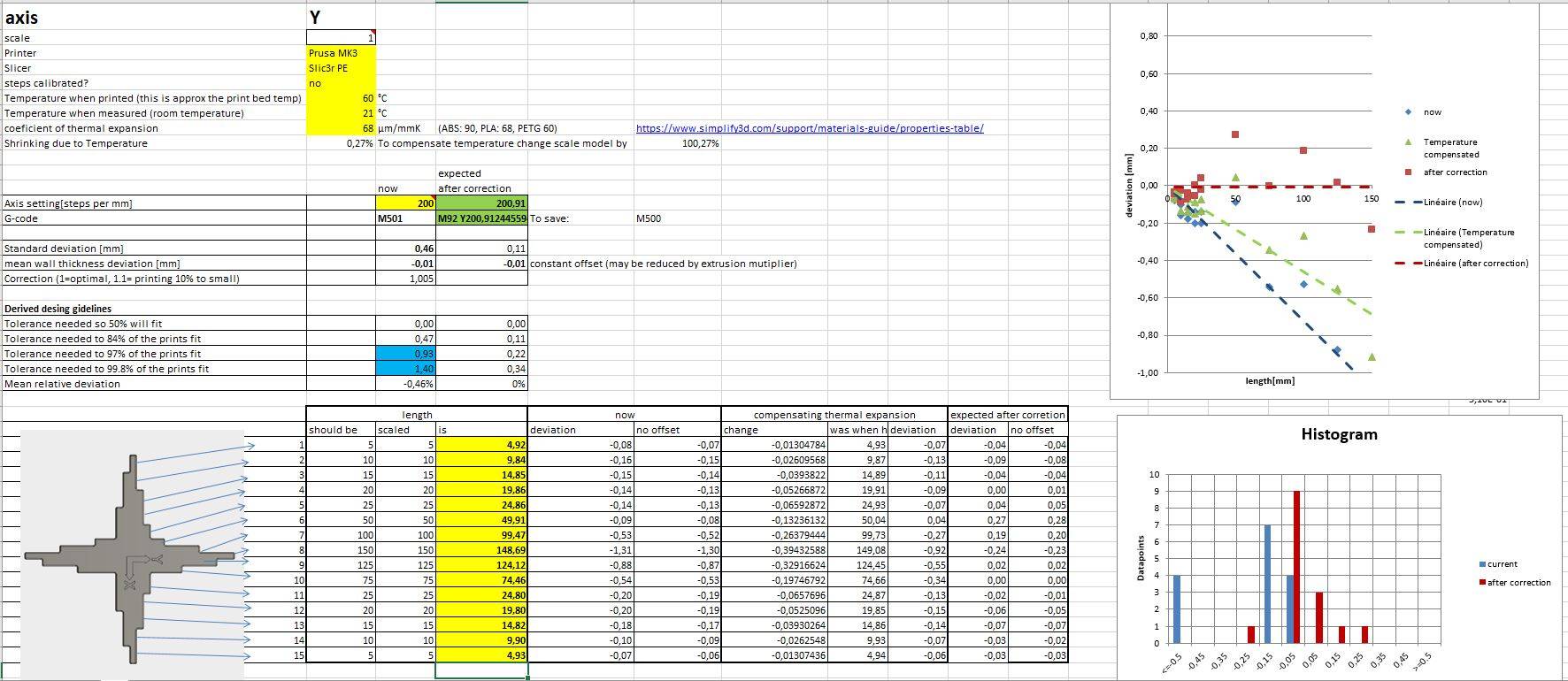1568x681 pixels.
Task: Click the 'Histogram' chart title
Action: [x=1339, y=434]
